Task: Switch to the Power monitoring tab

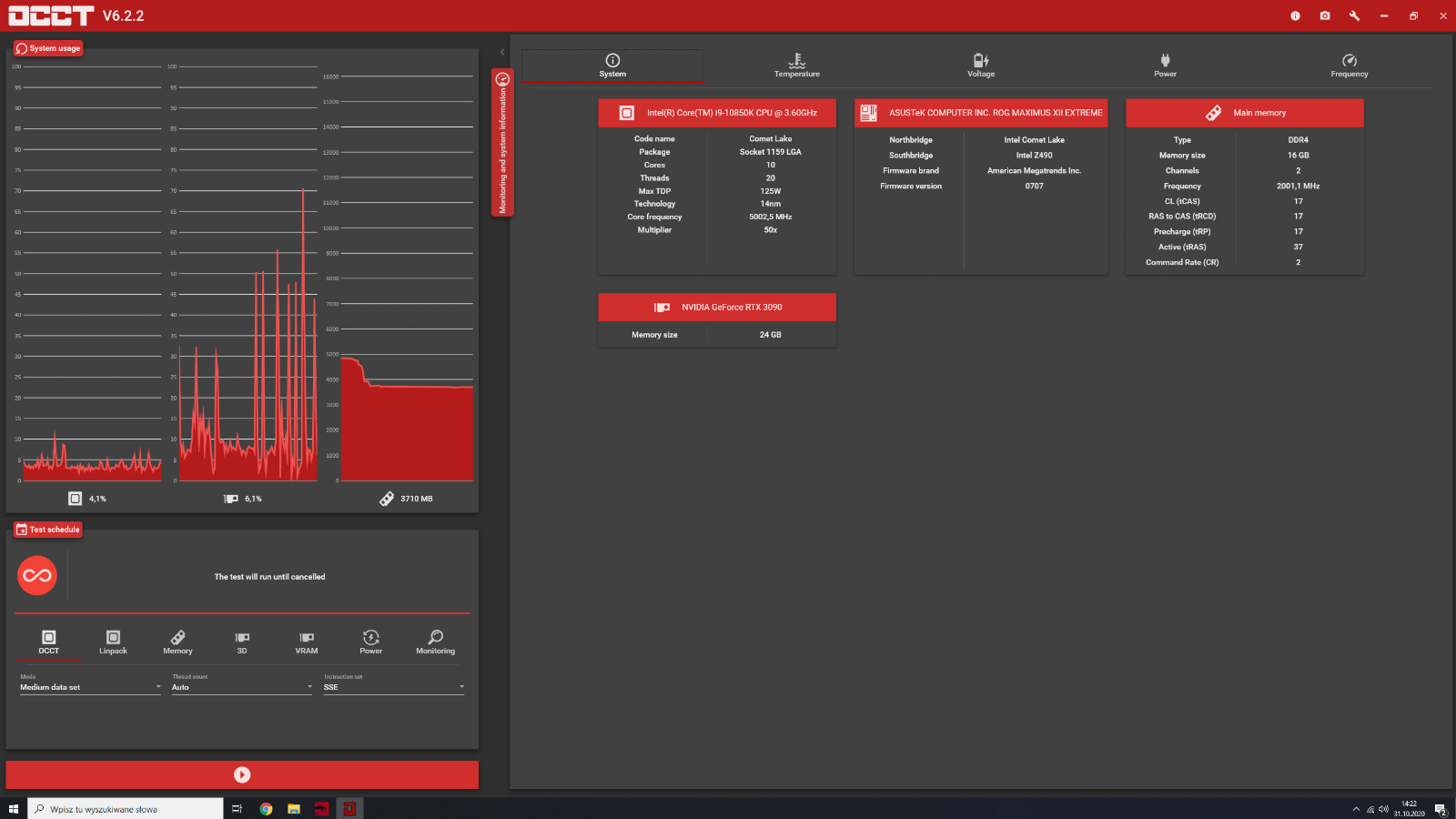Action: pos(1165,66)
